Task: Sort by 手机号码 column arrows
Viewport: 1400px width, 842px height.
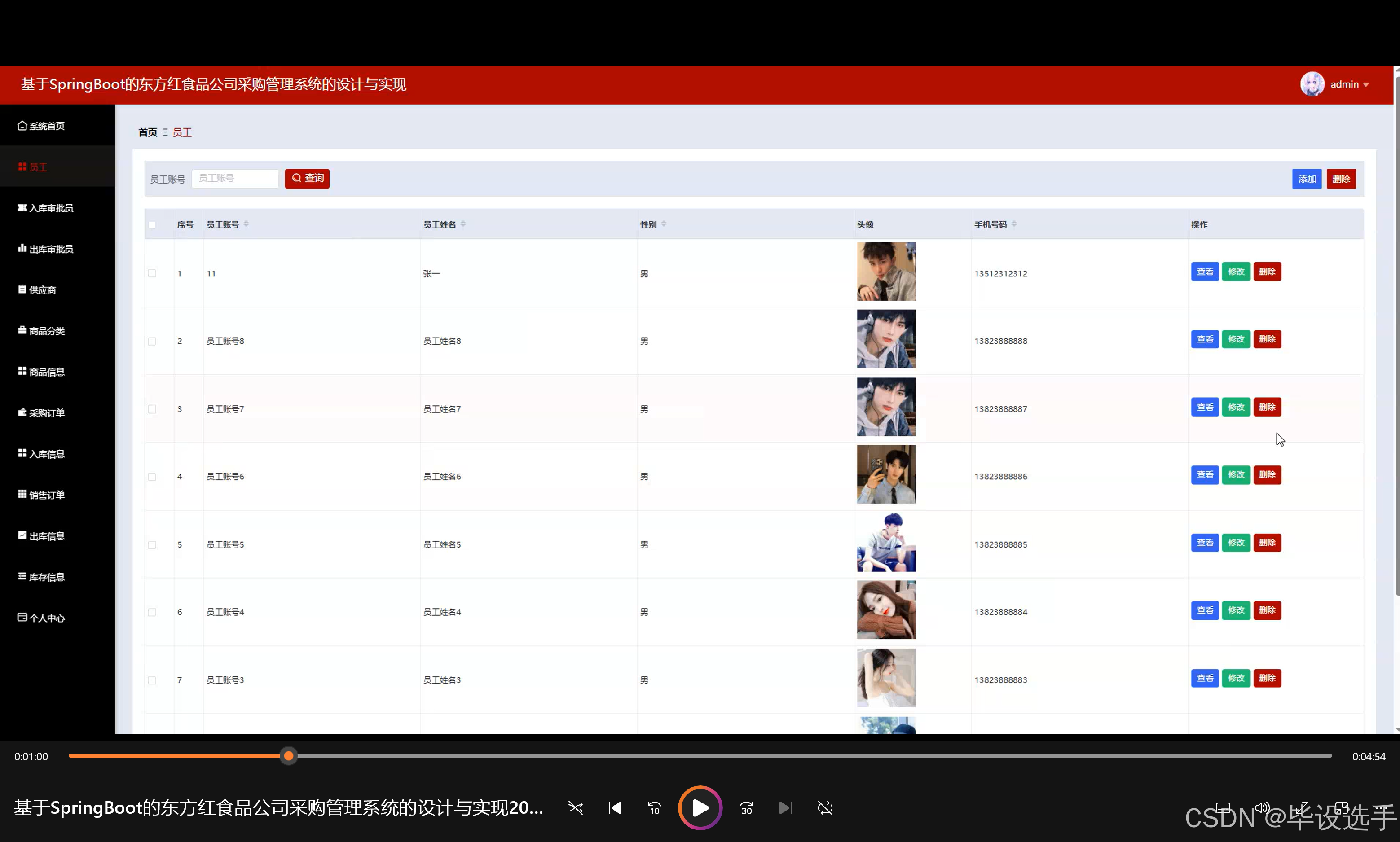Action: click(x=1014, y=224)
